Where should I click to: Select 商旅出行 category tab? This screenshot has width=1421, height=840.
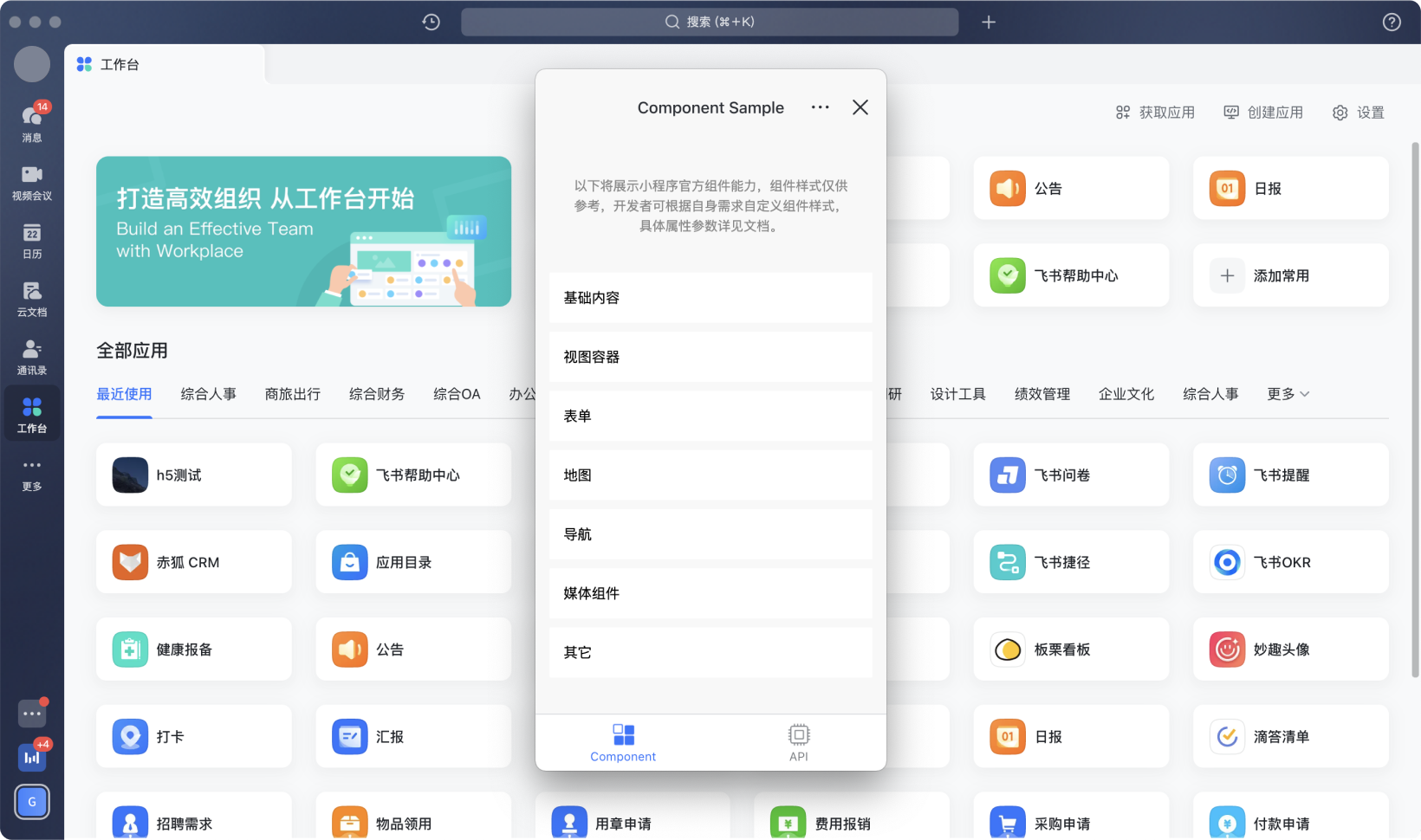click(293, 394)
